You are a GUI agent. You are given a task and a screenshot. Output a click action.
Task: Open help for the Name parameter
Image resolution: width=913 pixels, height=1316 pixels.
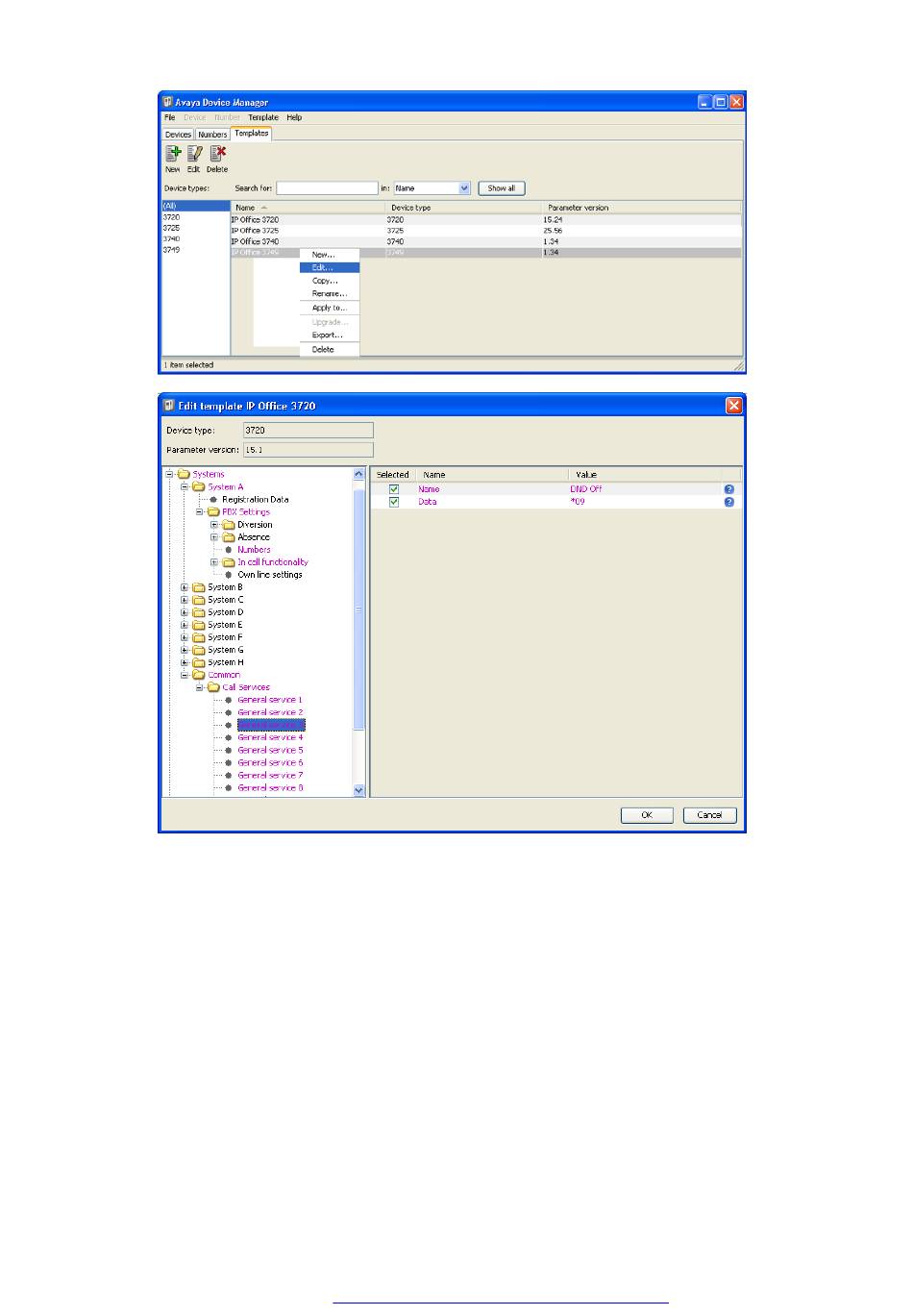(729, 489)
